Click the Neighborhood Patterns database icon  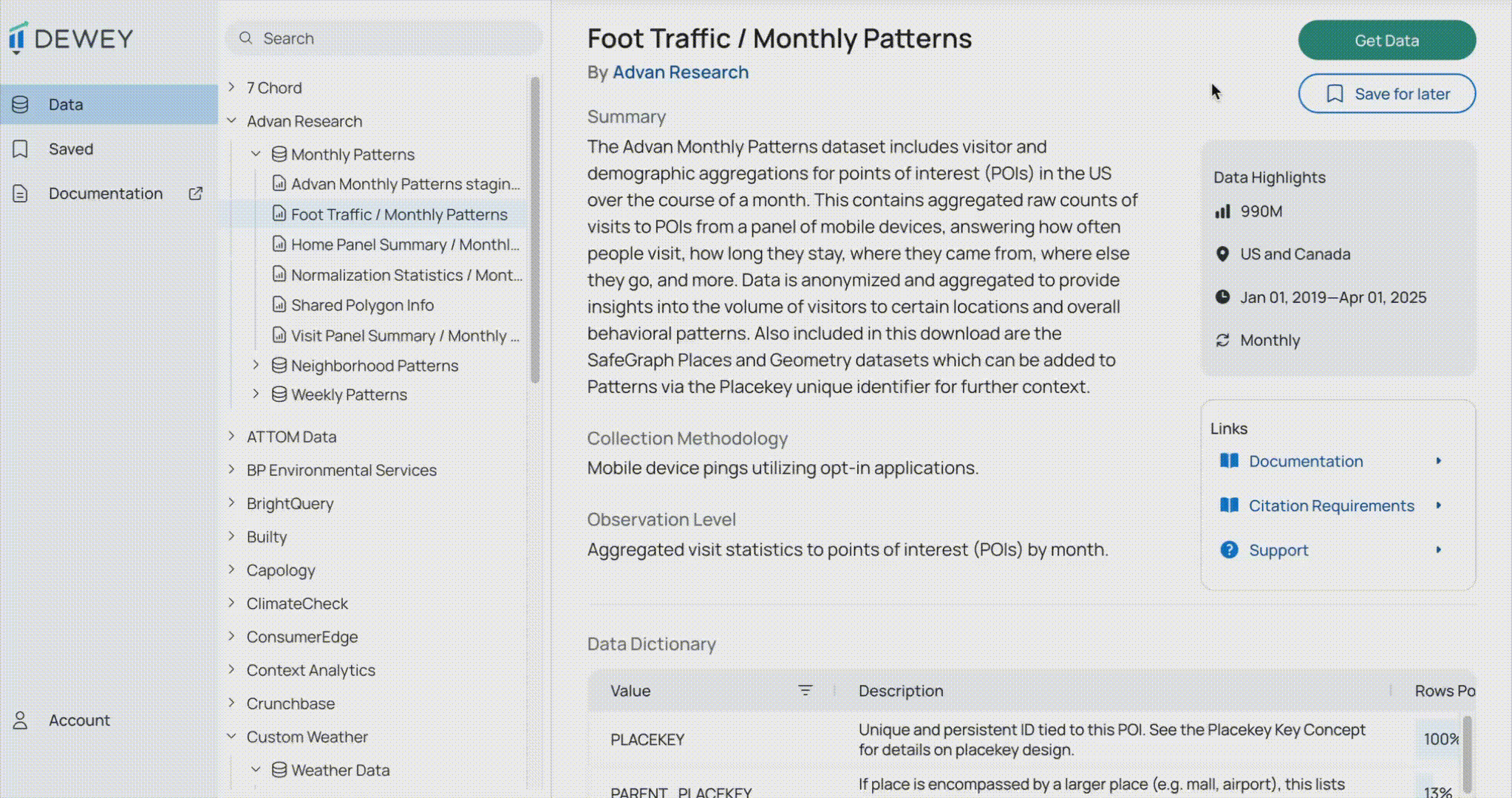pyautogui.click(x=279, y=365)
